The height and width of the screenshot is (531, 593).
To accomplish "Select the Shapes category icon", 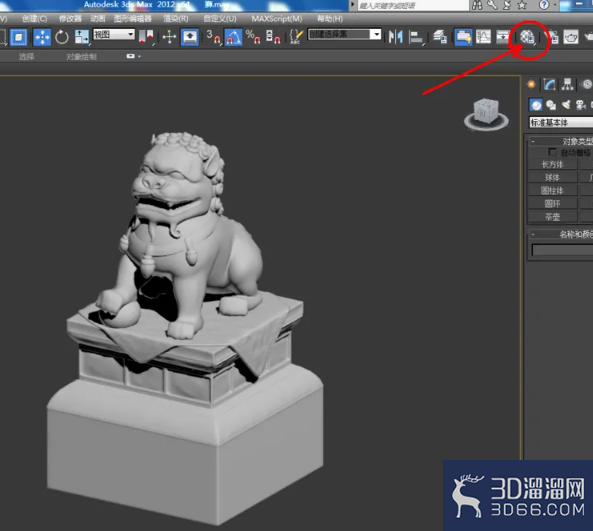I will [x=551, y=105].
